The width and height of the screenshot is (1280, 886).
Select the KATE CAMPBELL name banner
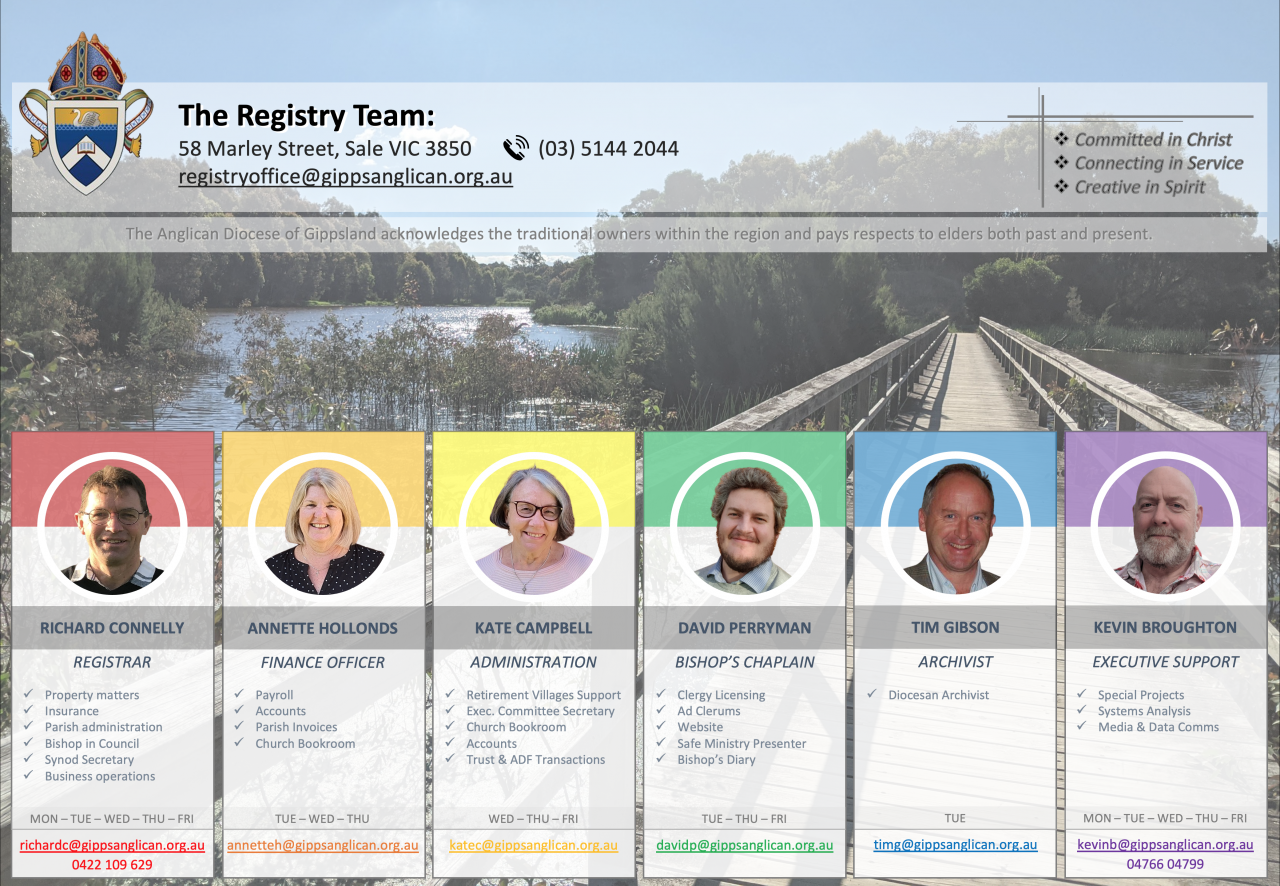pyautogui.click(x=533, y=628)
